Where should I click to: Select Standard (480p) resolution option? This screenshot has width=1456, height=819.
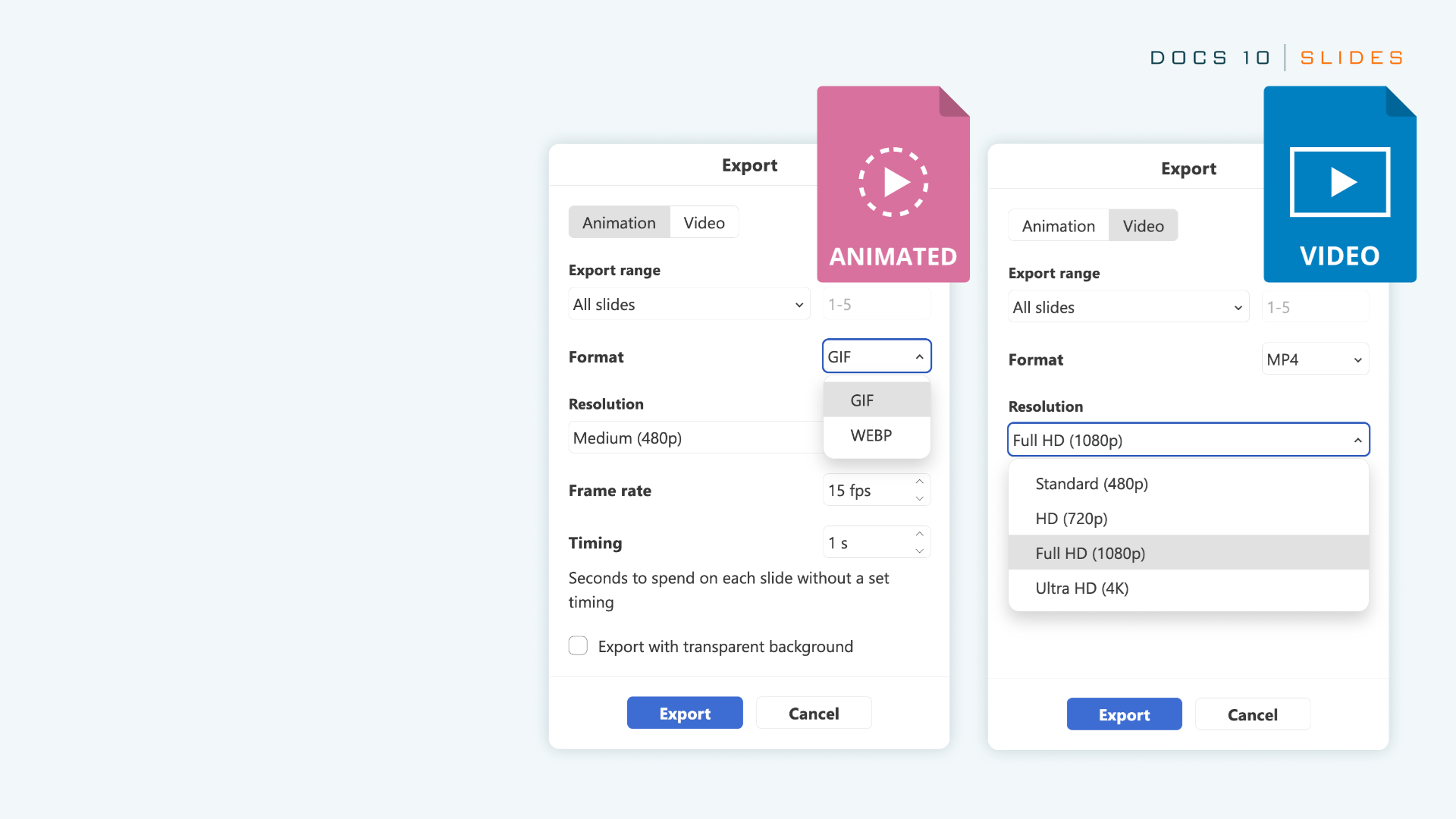coord(1188,483)
